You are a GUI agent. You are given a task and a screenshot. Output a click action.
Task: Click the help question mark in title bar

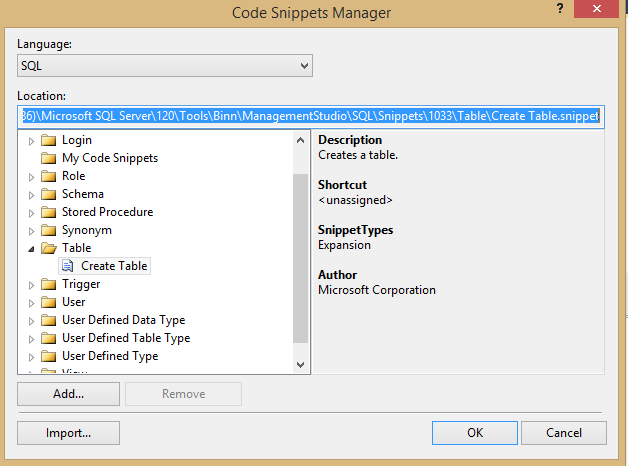coord(560,8)
